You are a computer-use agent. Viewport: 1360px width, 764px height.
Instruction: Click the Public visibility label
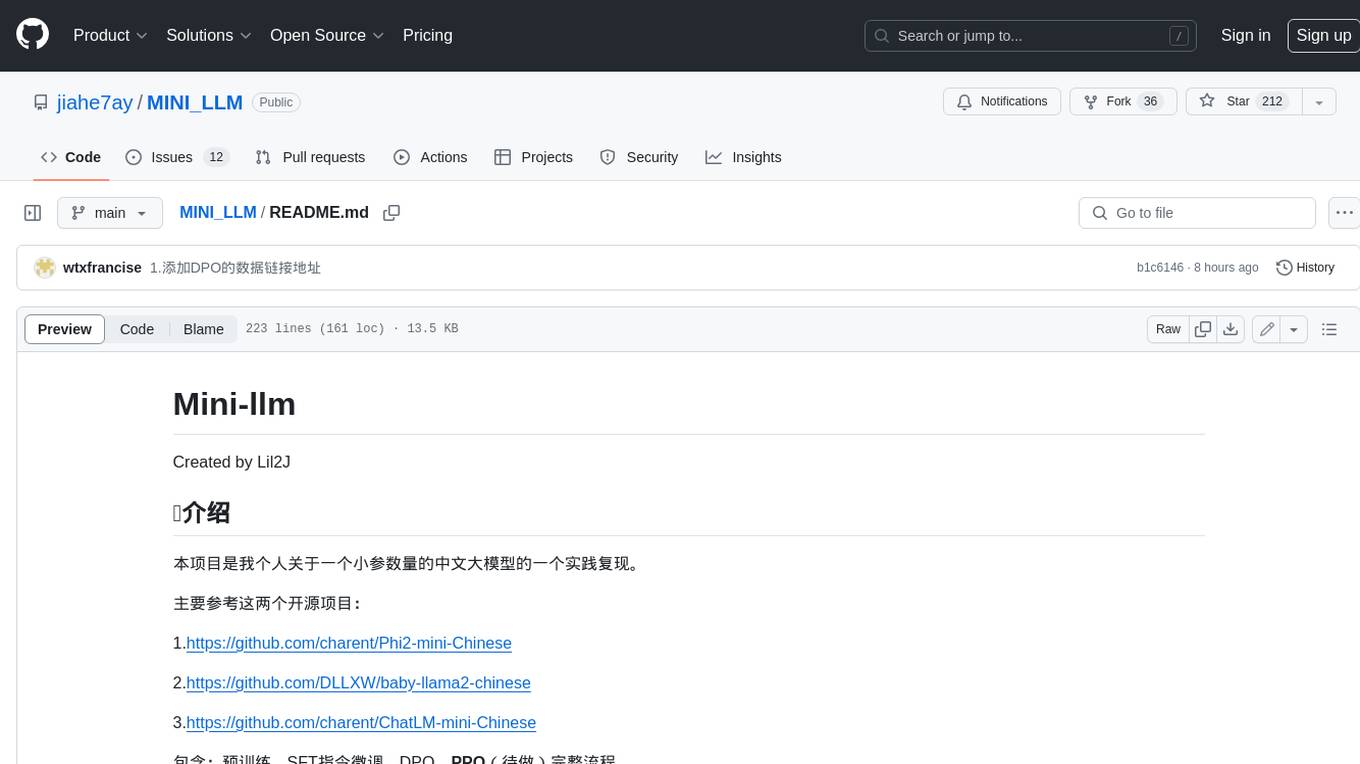point(276,102)
